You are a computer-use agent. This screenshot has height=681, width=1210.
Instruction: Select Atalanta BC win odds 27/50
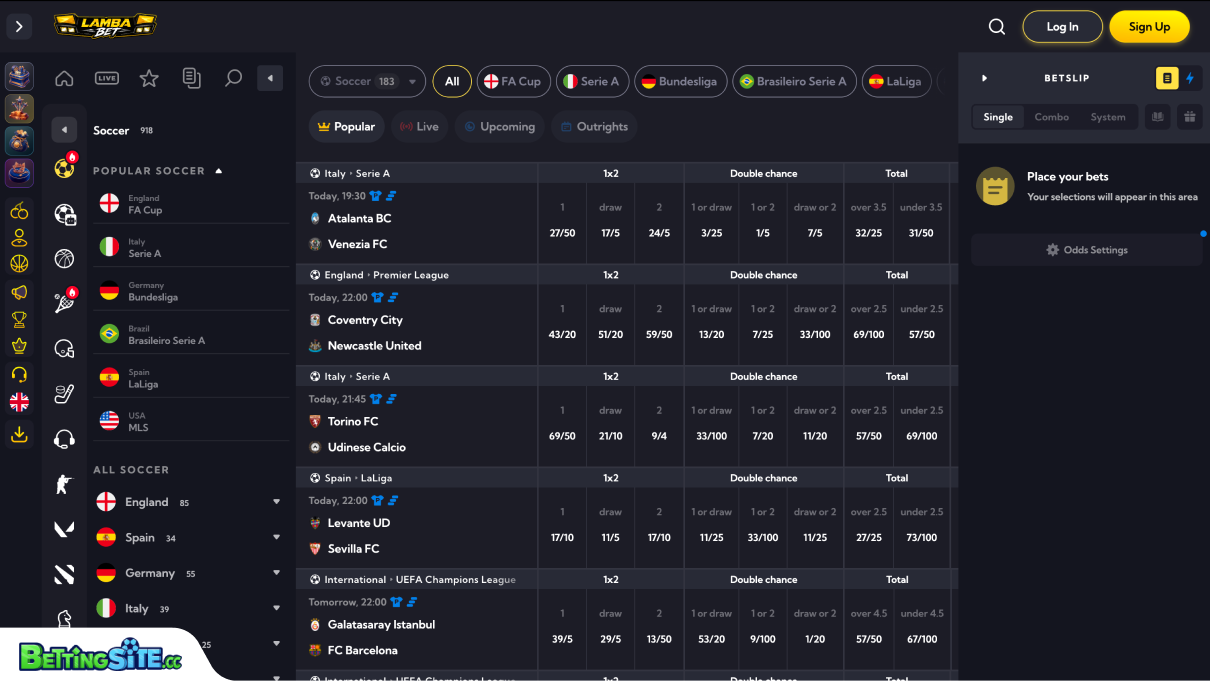562,233
